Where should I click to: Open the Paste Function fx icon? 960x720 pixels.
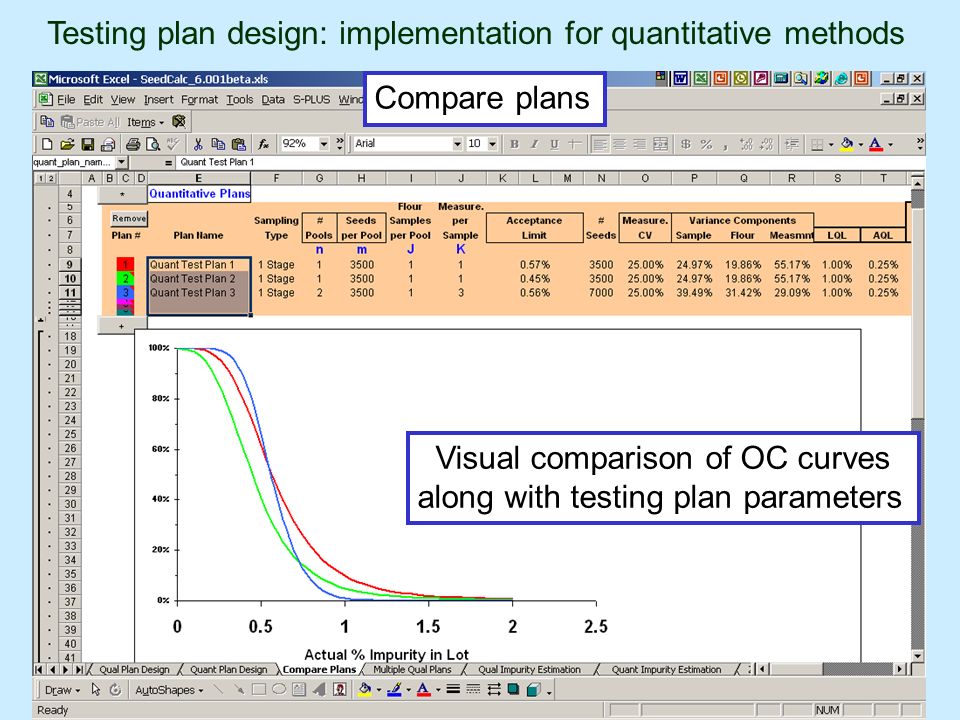pyautogui.click(x=263, y=144)
